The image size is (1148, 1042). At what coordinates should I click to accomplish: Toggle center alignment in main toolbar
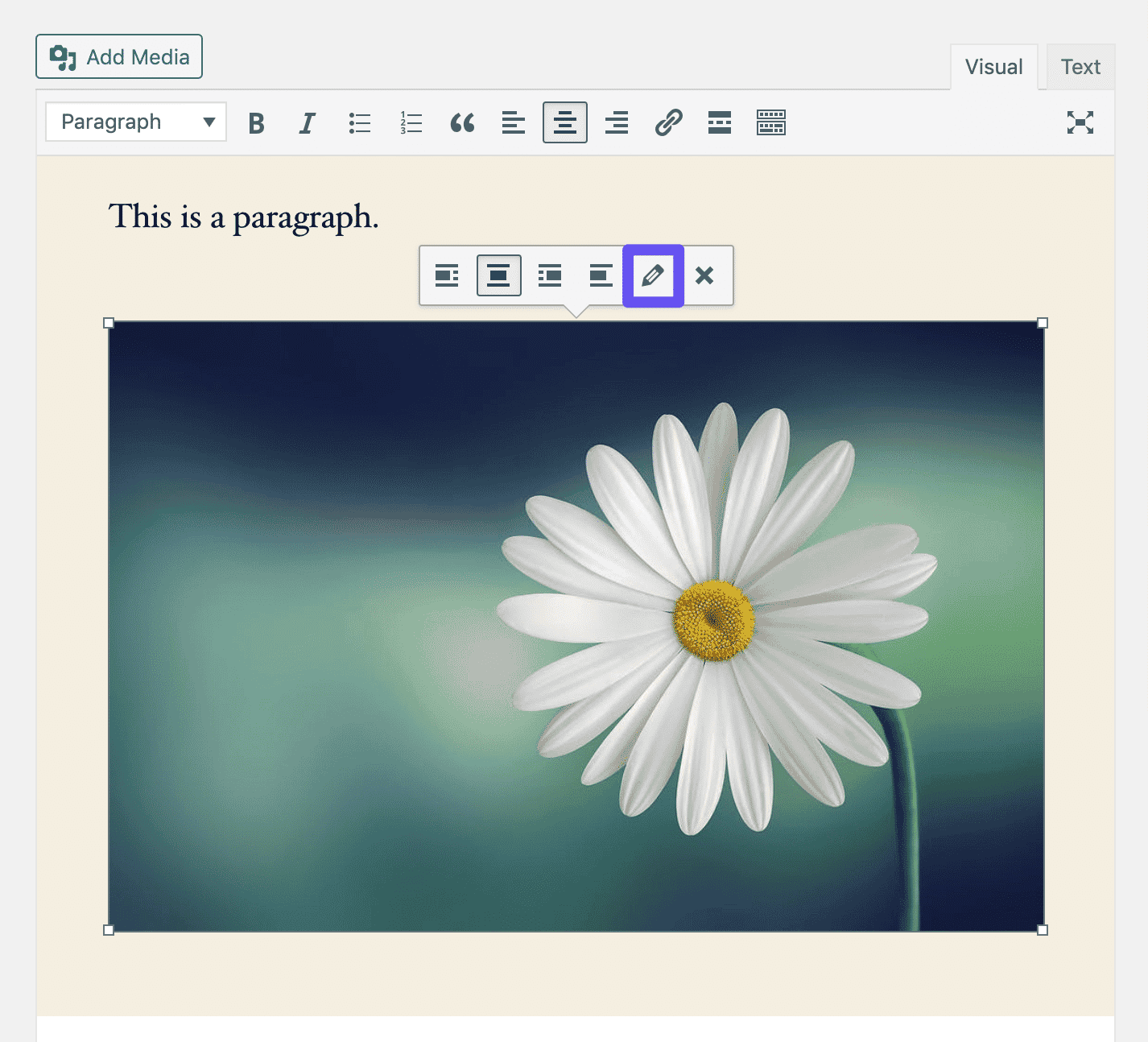[x=565, y=123]
